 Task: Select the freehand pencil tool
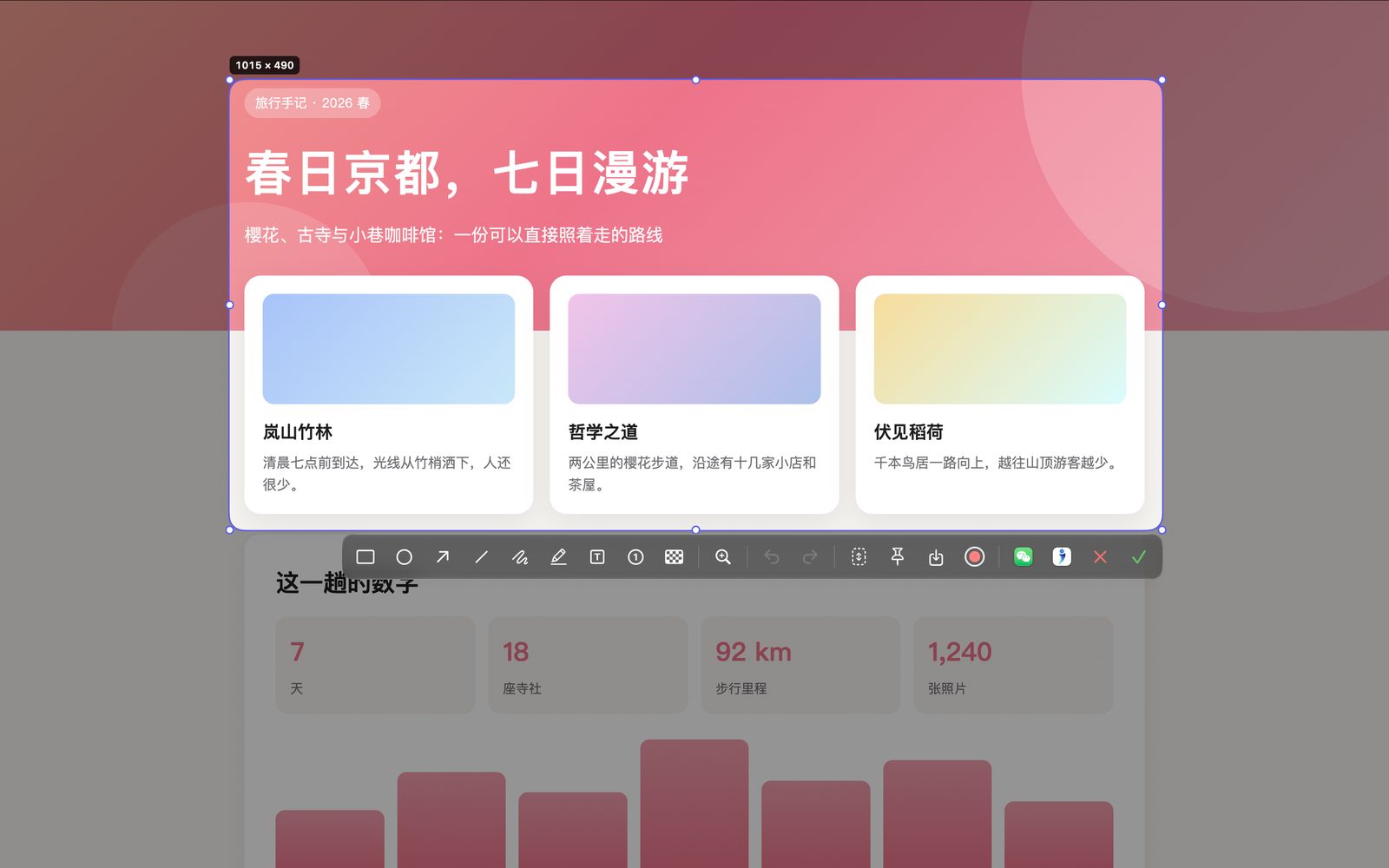pyautogui.click(x=520, y=557)
